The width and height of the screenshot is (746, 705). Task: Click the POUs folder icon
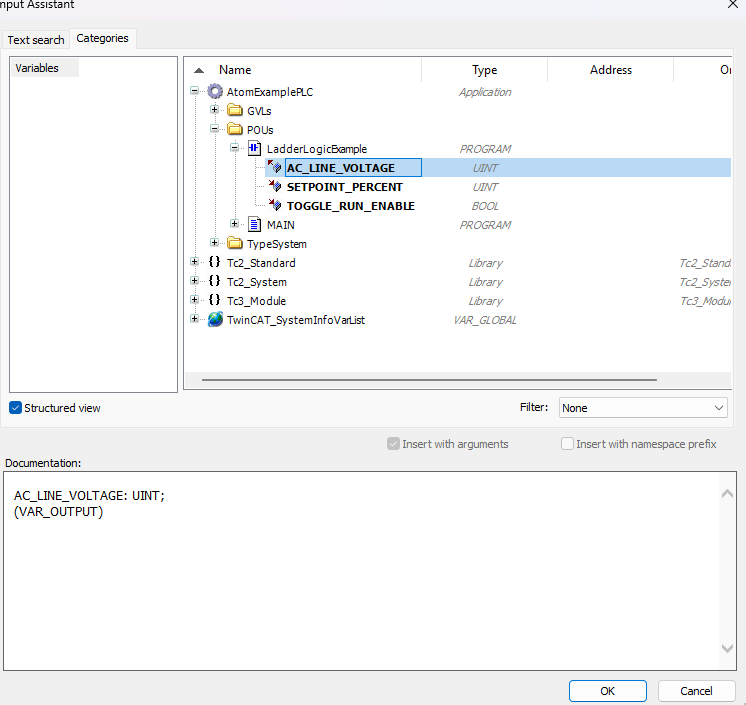tap(235, 129)
